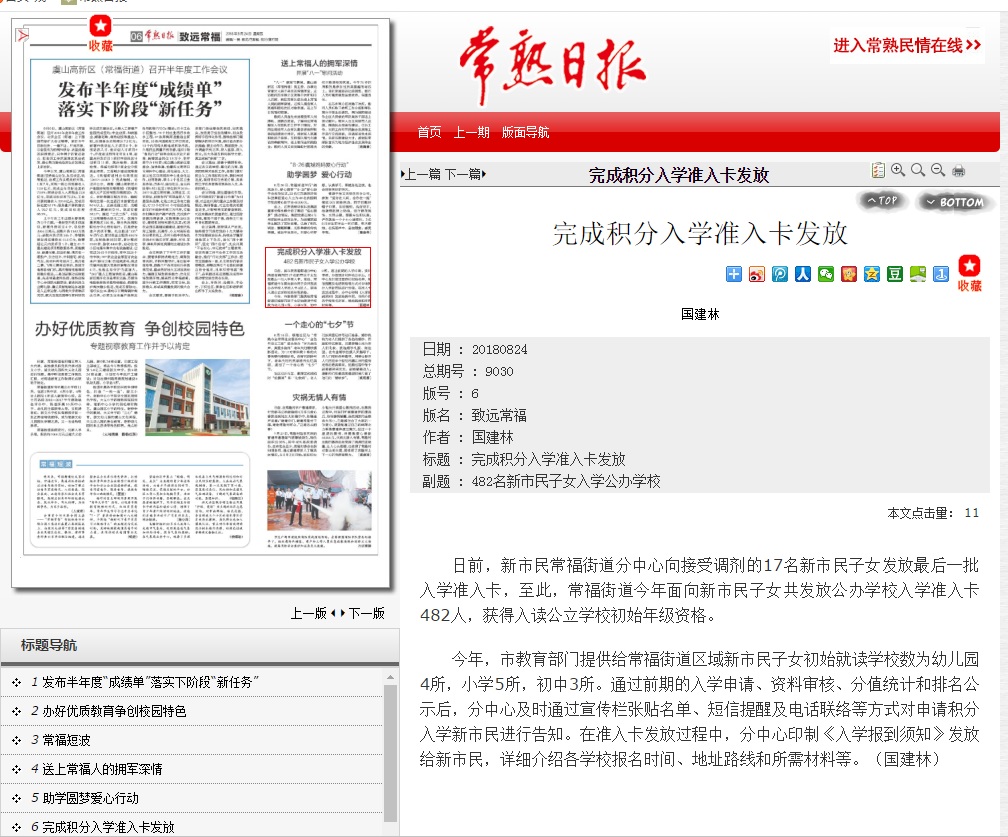Share via red flower Pengyou icon
The width and height of the screenshot is (1008, 837).
849,274
